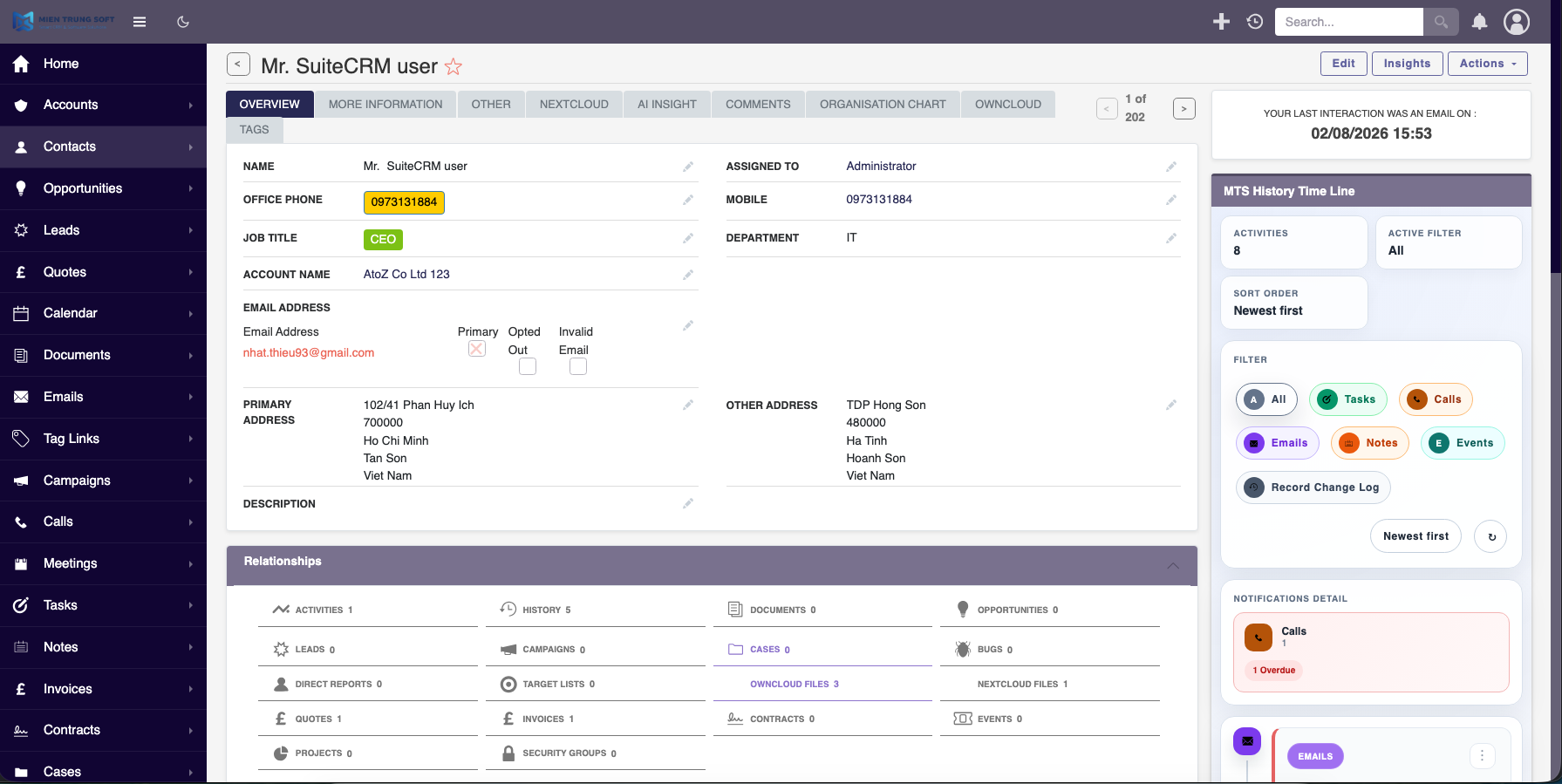This screenshot has width=1562, height=784.
Task: Expand Leads sidebar submenu arrow
Action: 190,230
